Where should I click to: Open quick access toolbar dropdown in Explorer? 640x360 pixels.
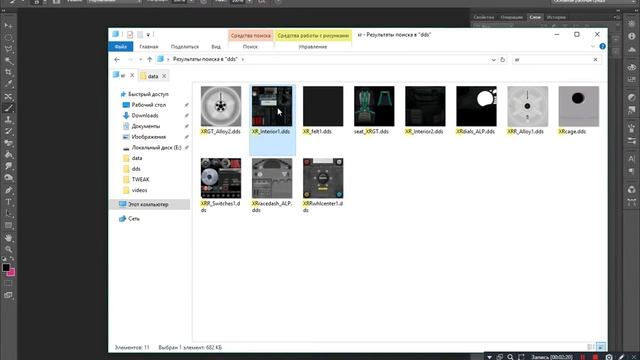[148, 35]
